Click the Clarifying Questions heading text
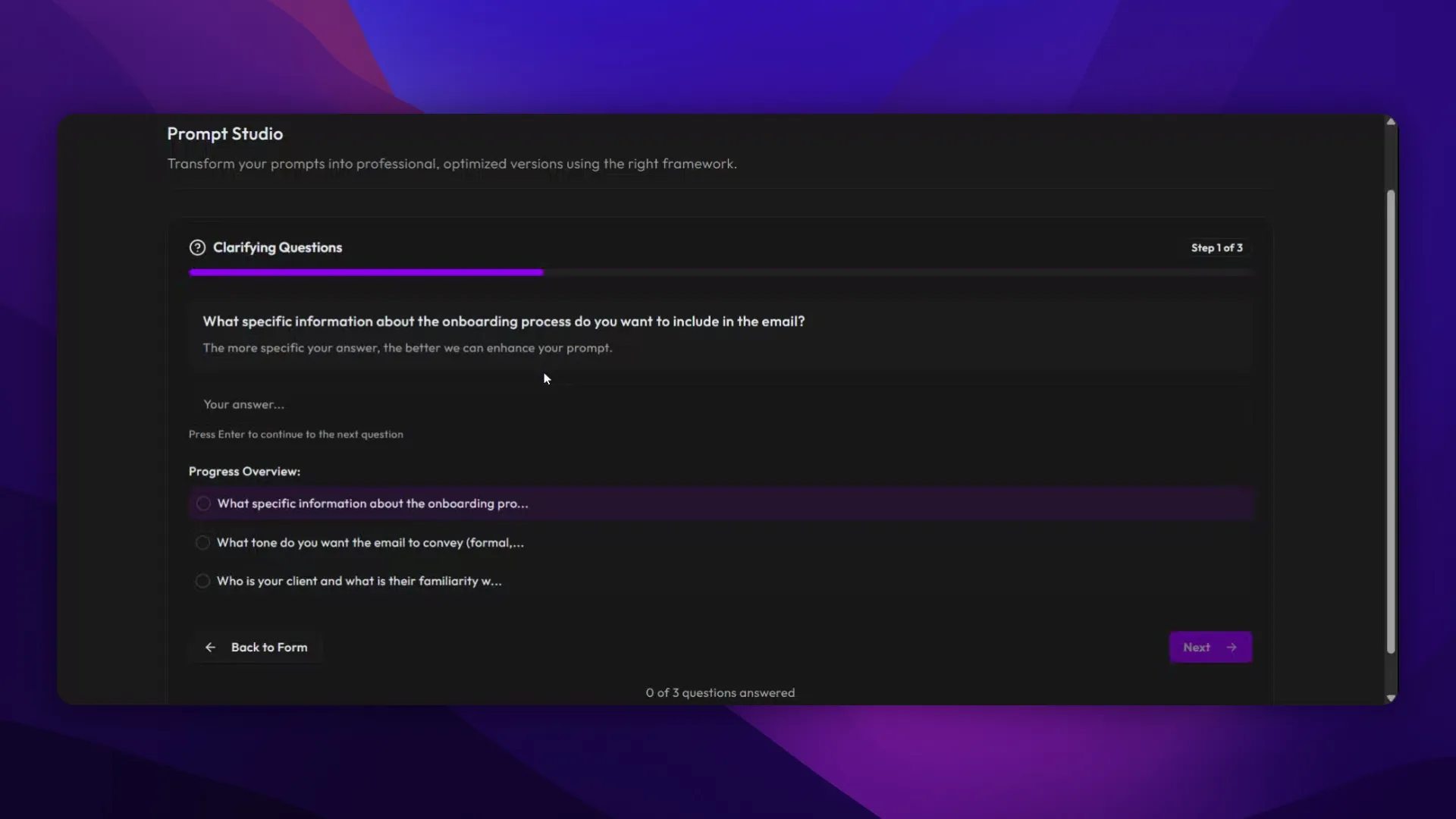 278,248
